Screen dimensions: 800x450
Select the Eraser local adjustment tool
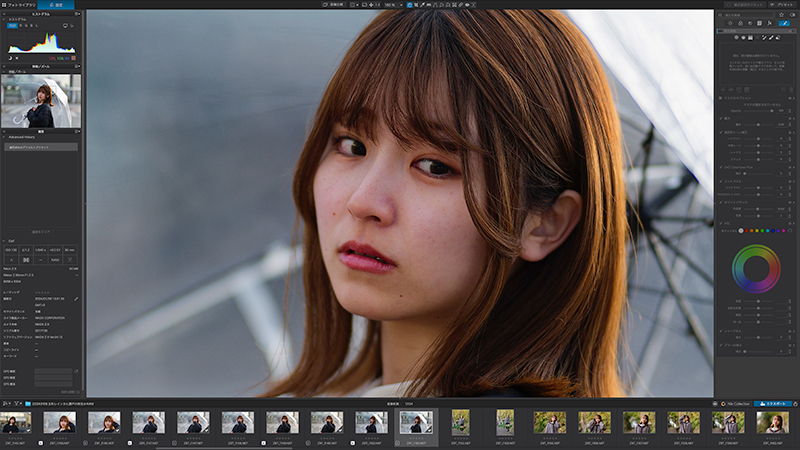coord(778,38)
